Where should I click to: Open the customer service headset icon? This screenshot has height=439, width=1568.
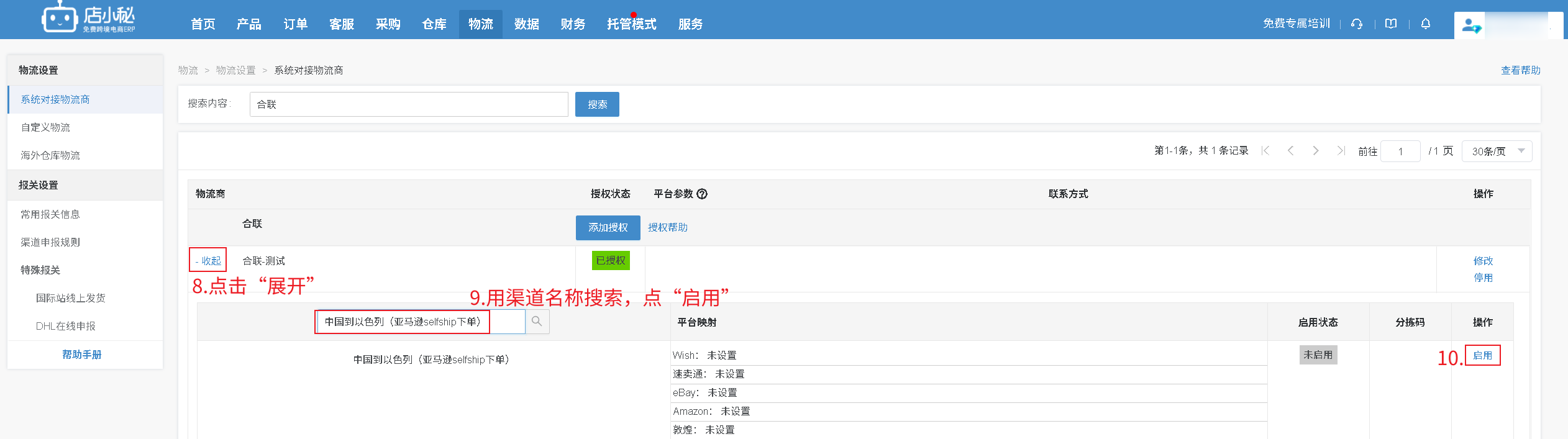coord(1357,24)
